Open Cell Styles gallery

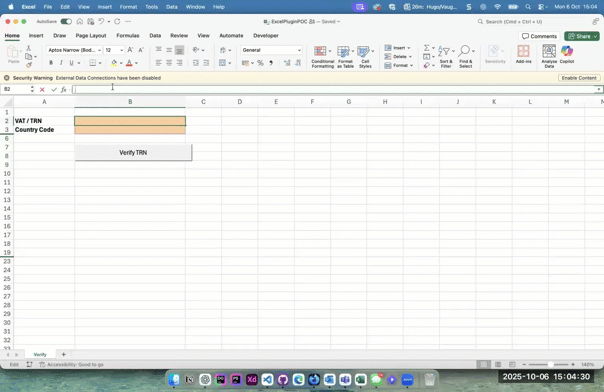365,57
